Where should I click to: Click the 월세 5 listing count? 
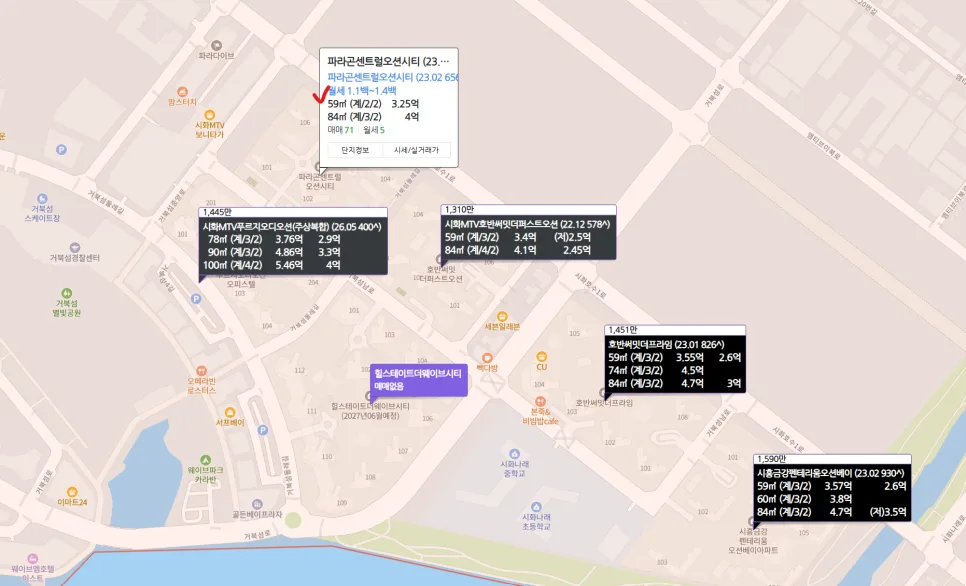(374, 130)
